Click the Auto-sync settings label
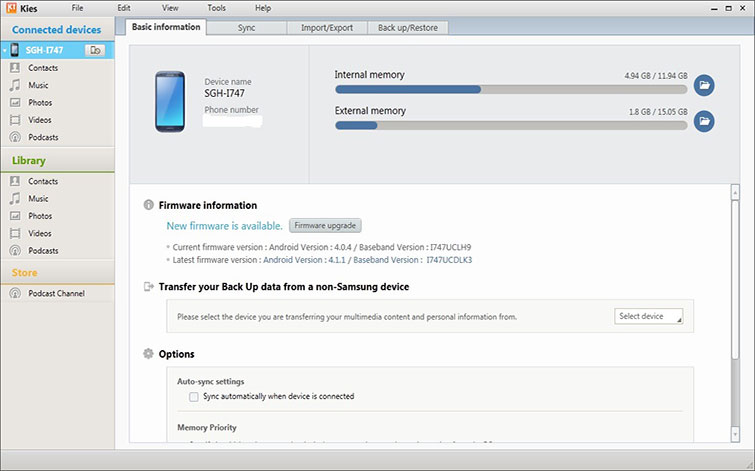This screenshot has width=755, height=471. 210,381
